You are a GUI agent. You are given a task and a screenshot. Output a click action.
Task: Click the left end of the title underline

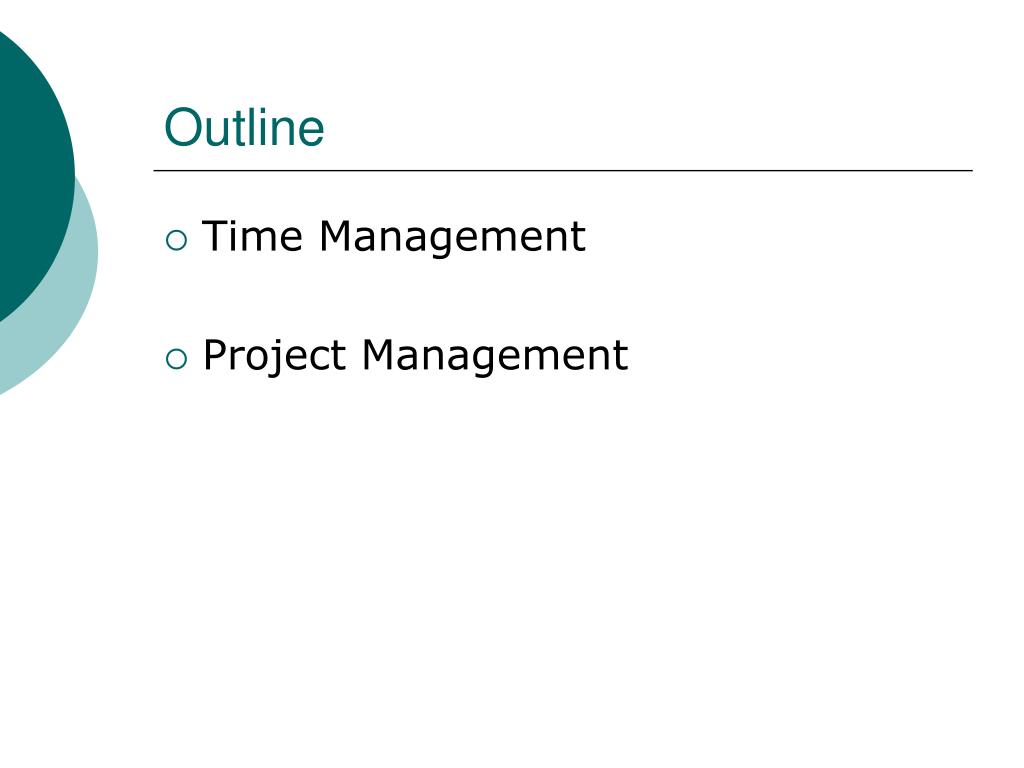click(157, 170)
